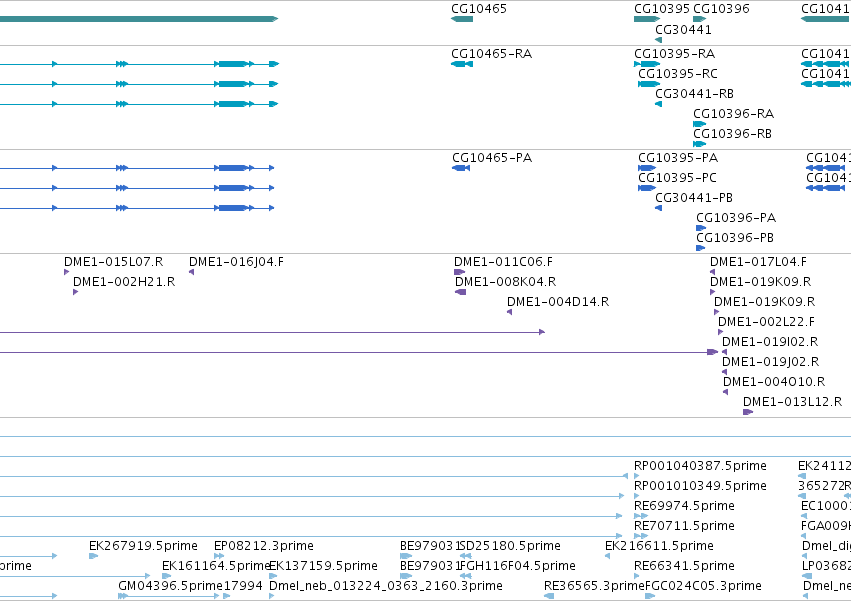Select EST label SD25180.5prime
The image size is (851, 601).
point(510,546)
